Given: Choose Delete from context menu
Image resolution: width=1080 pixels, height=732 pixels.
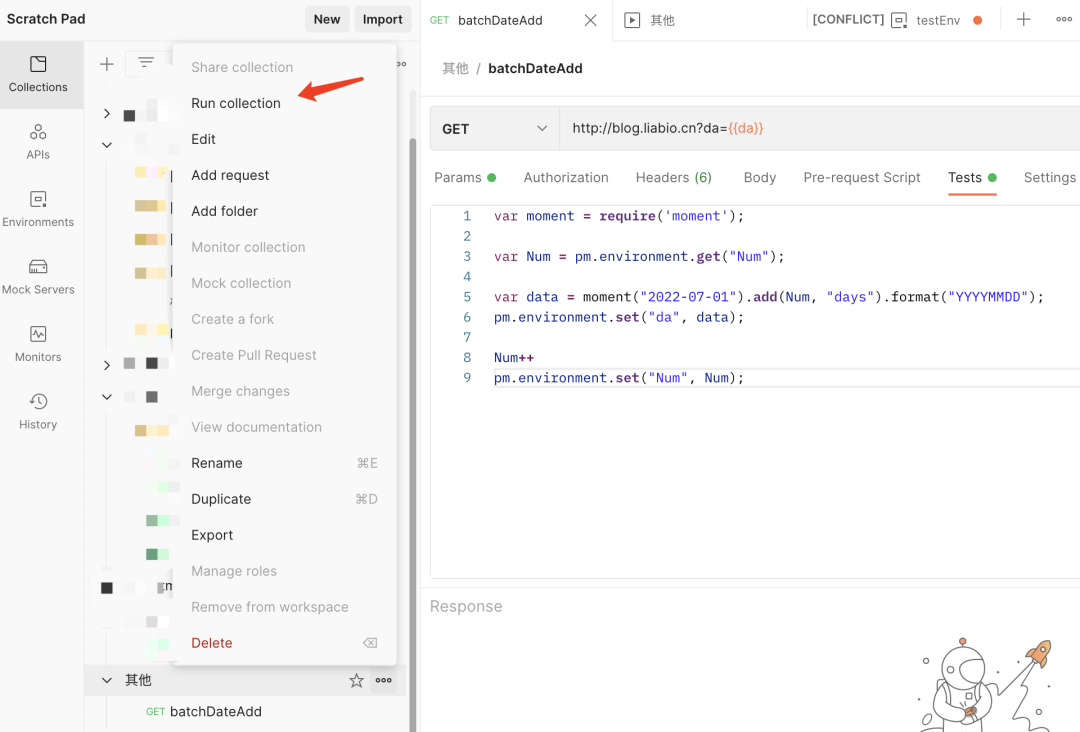Looking at the screenshot, I should pyautogui.click(x=284, y=642).
